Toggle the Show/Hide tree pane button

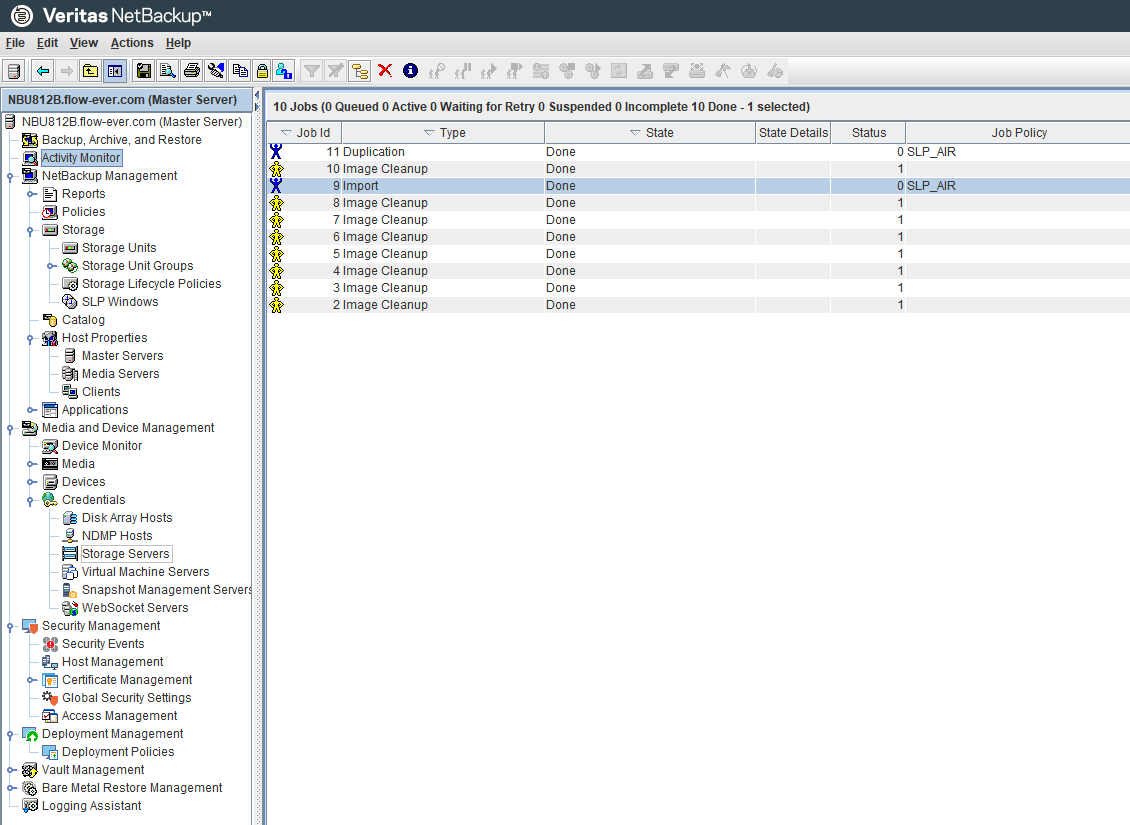115,71
